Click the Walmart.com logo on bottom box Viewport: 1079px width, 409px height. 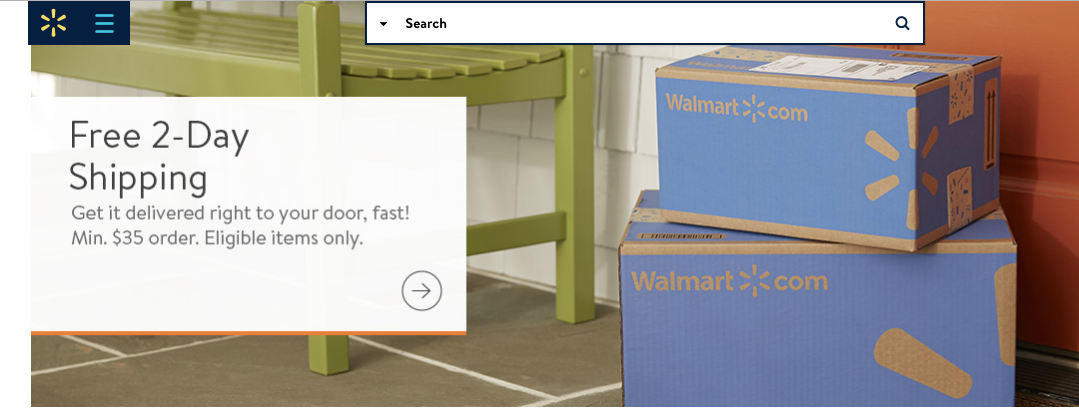coord(729,281)
